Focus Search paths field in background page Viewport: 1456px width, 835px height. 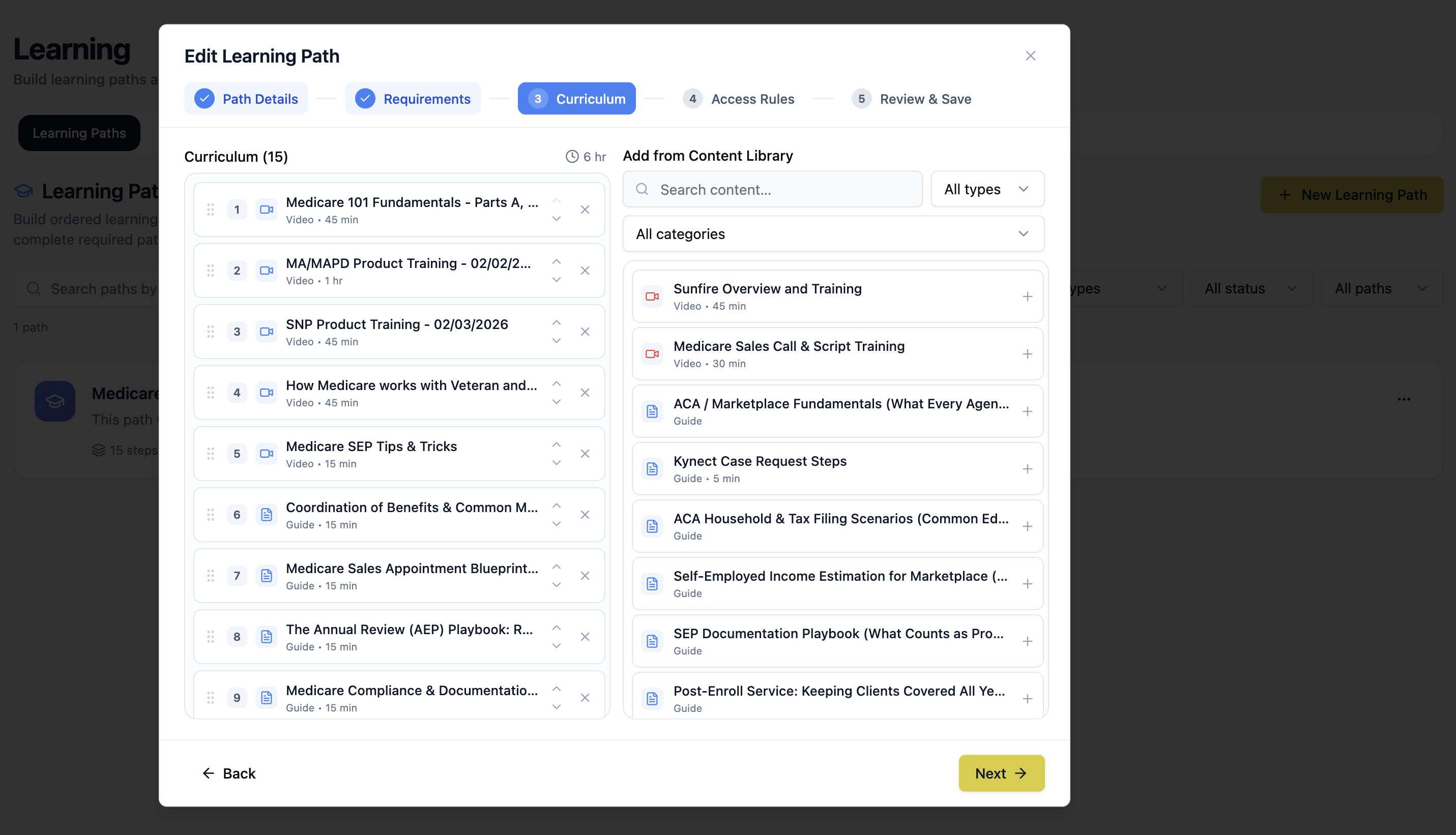click(x=86, y=288)
